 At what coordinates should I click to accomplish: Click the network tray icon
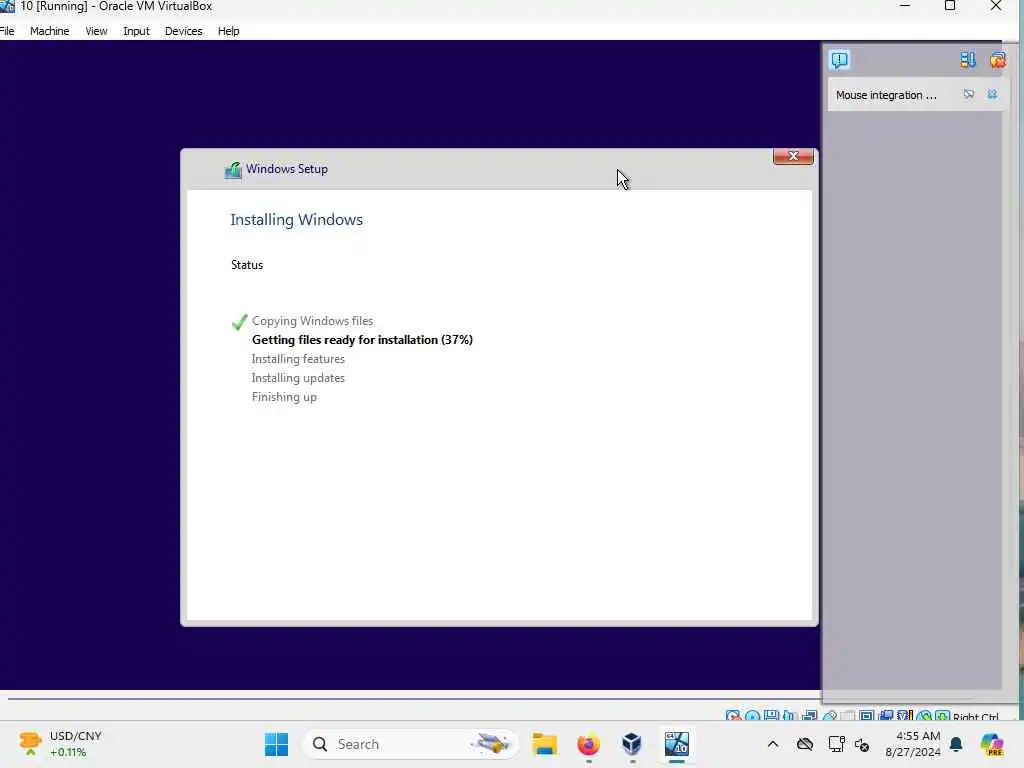(x=836, y=744)
